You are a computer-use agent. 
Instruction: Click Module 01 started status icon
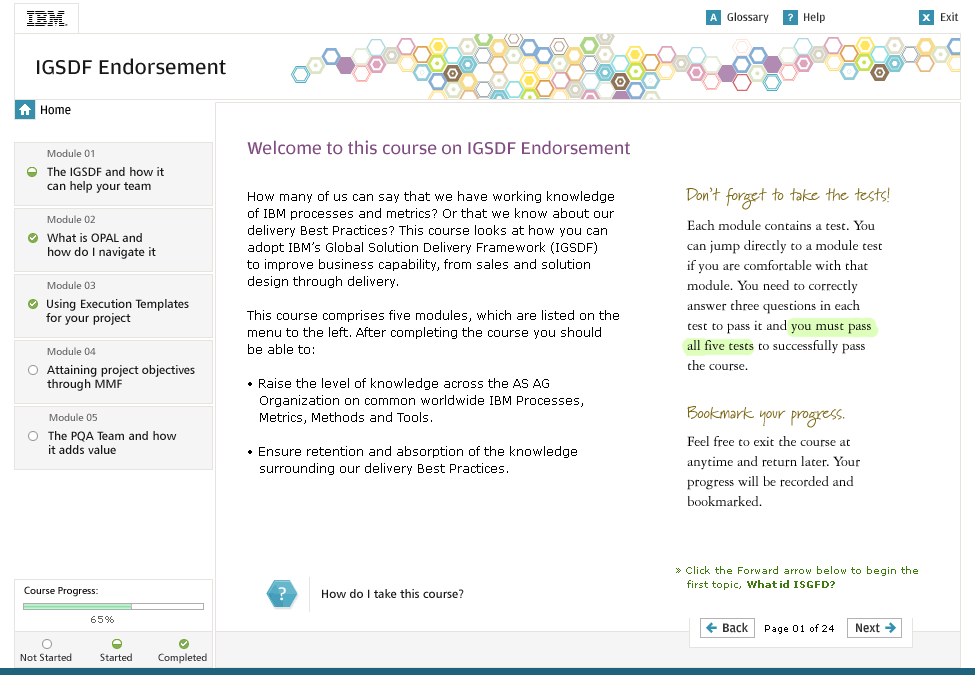click(x=32, y=172)
